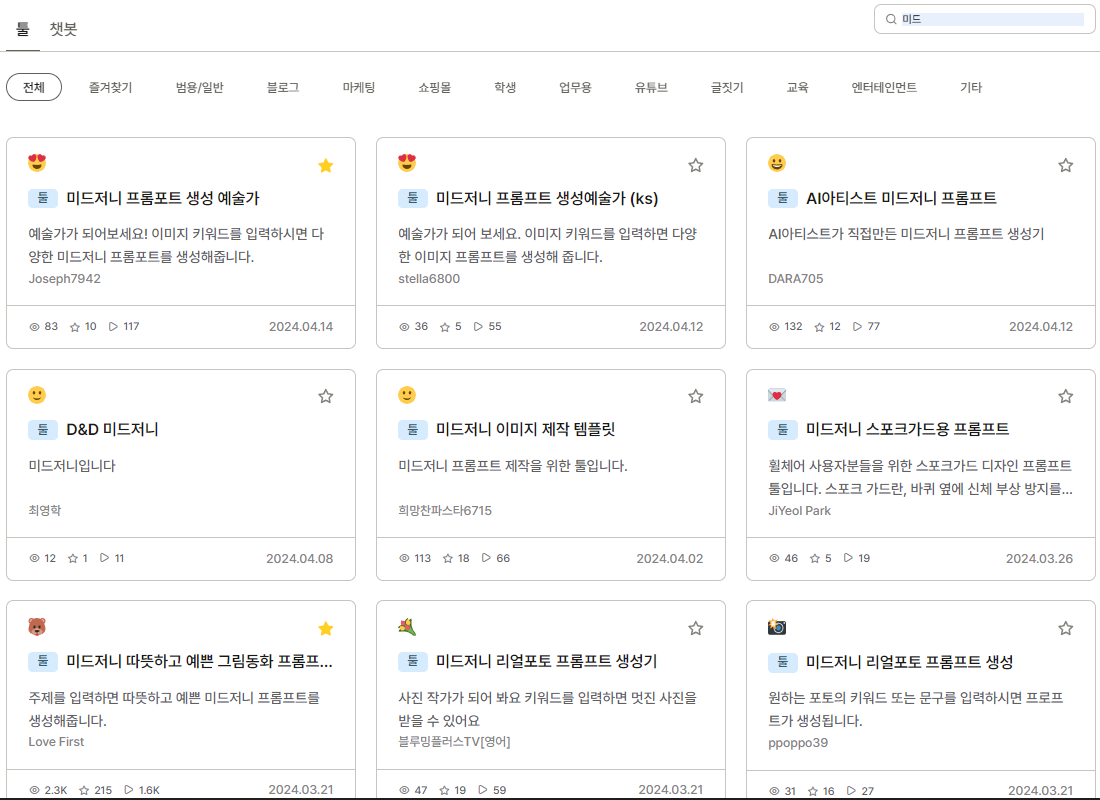The image size is (1100, 800).
Task: Click play count icon showing 117
Action: tap(112, 326)
